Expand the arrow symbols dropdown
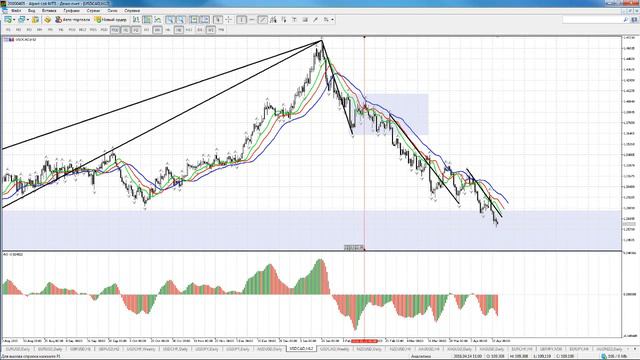The width and height of the screenshot is (640, 360). [332, 20]
